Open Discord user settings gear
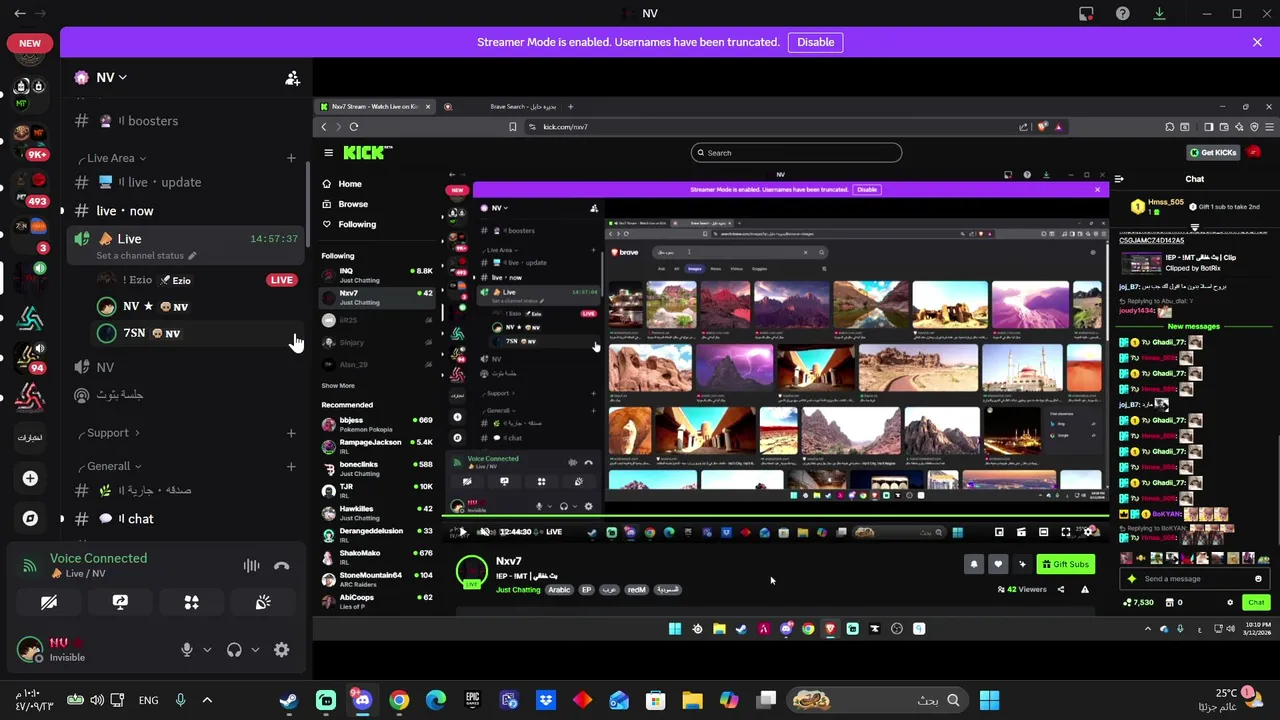 pyautogui.click(x=282, y=649)
